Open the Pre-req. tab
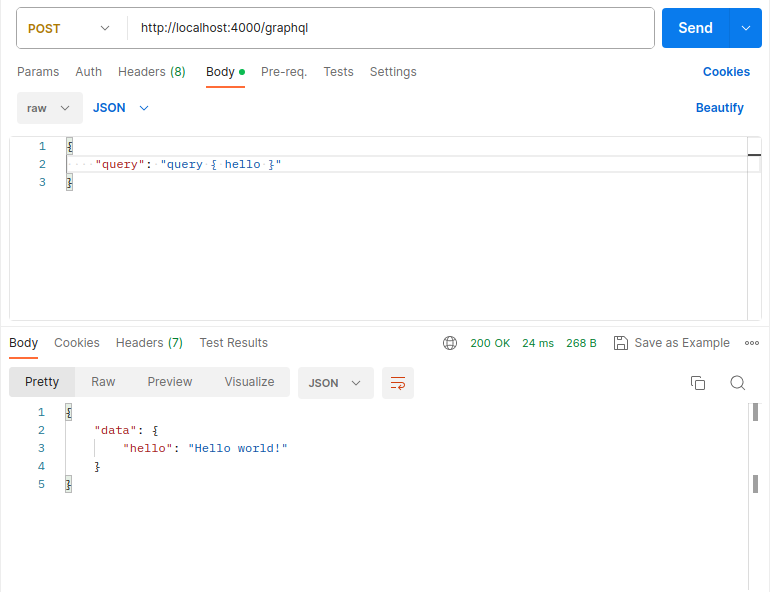Screen dimensions: 771x592 tap(284, 72)
